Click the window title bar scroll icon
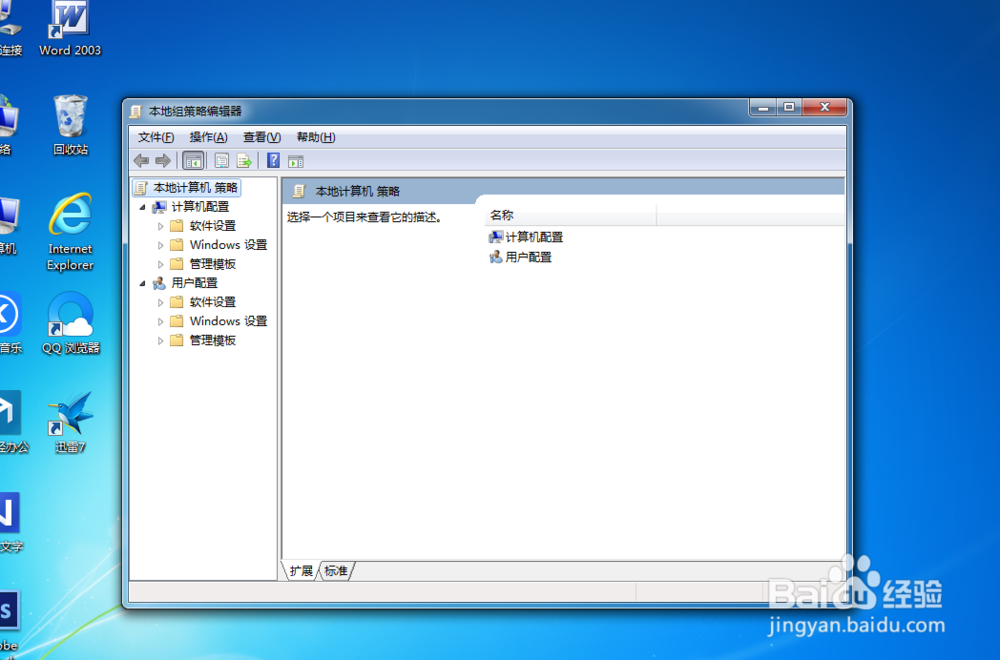 pos(135,112)
